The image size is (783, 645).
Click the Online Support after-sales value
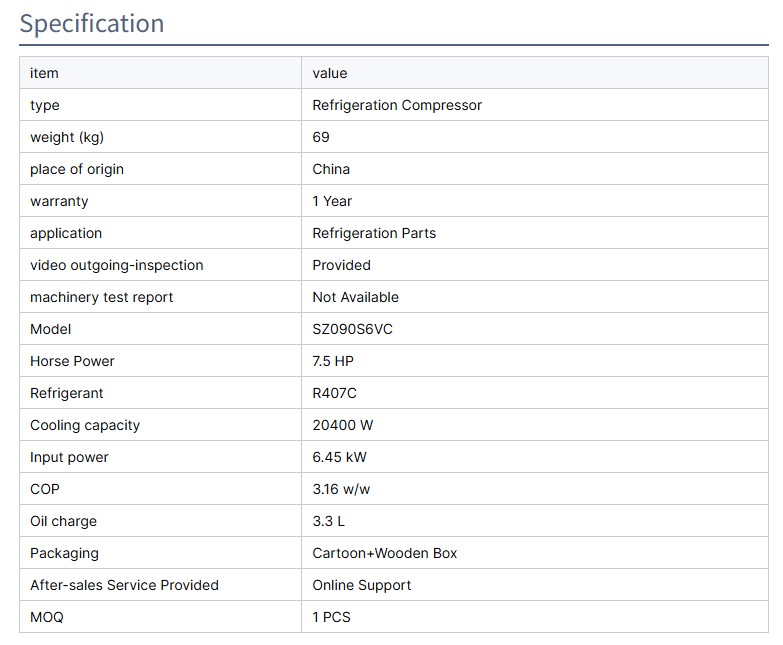pos(361,585)
